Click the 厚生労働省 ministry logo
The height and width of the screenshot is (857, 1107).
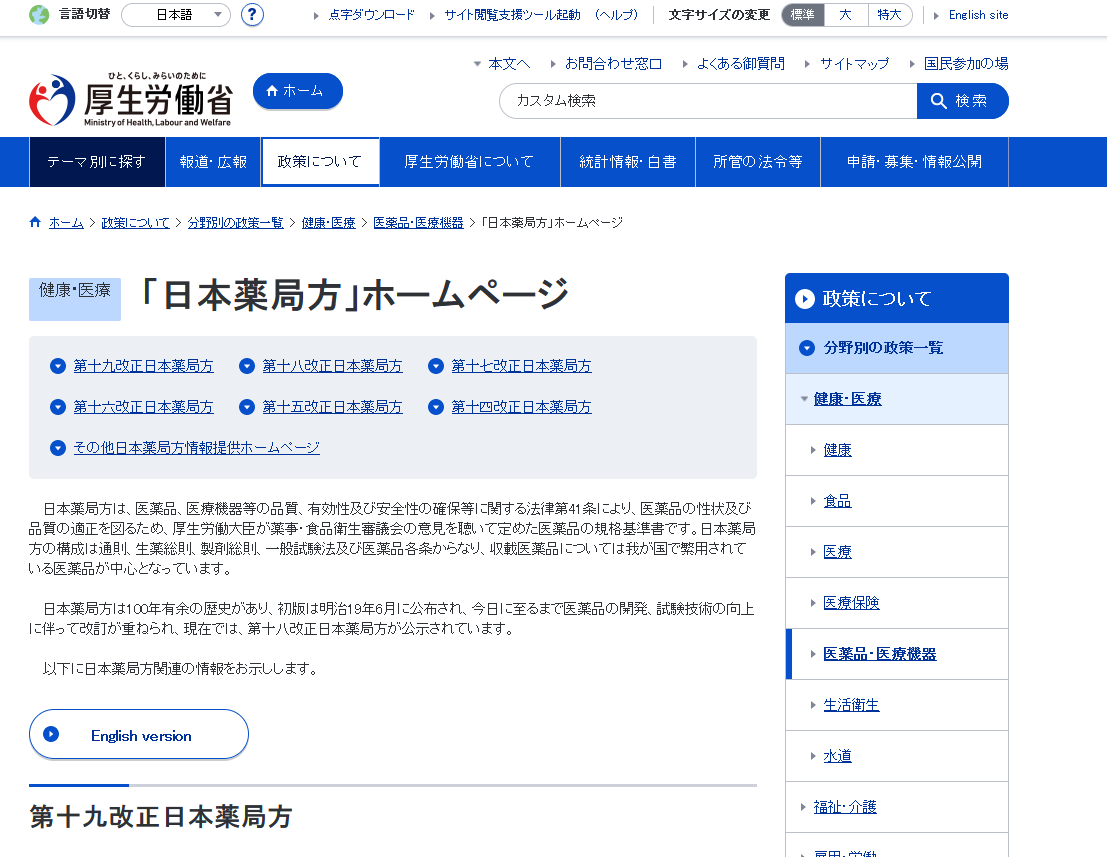pyautogui.click(x=131, y=100)
